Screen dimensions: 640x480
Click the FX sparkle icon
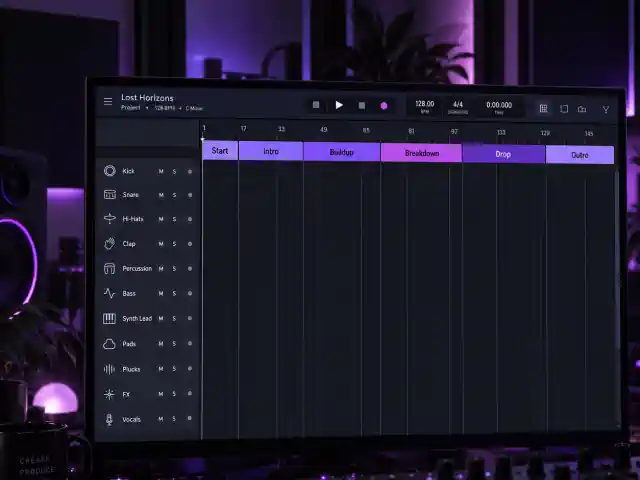[109, 394]
